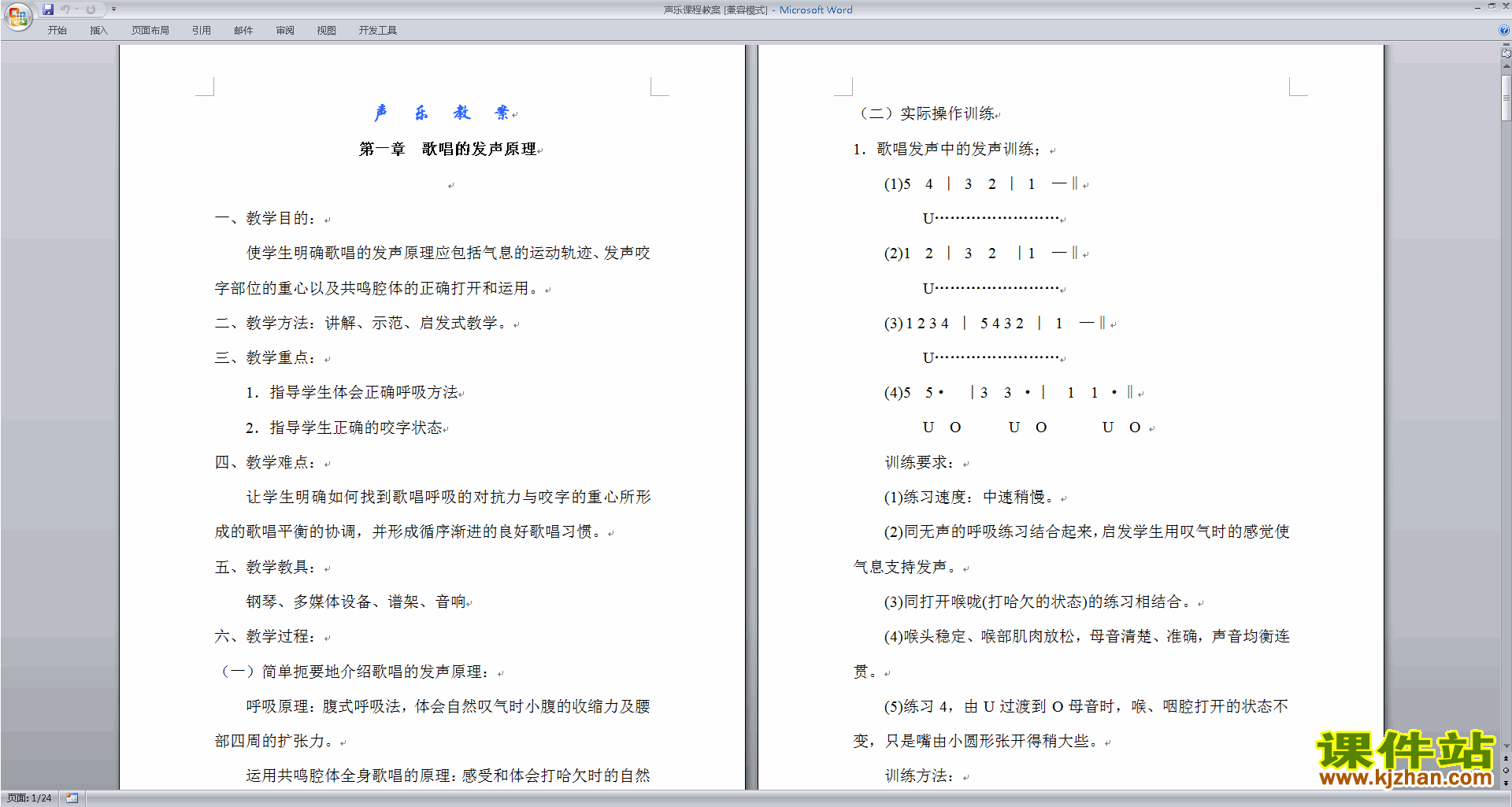This screenshot has height=807, width=1512.
Task: Click the line 一、教学目的：
Action: [x=265, y=218]
